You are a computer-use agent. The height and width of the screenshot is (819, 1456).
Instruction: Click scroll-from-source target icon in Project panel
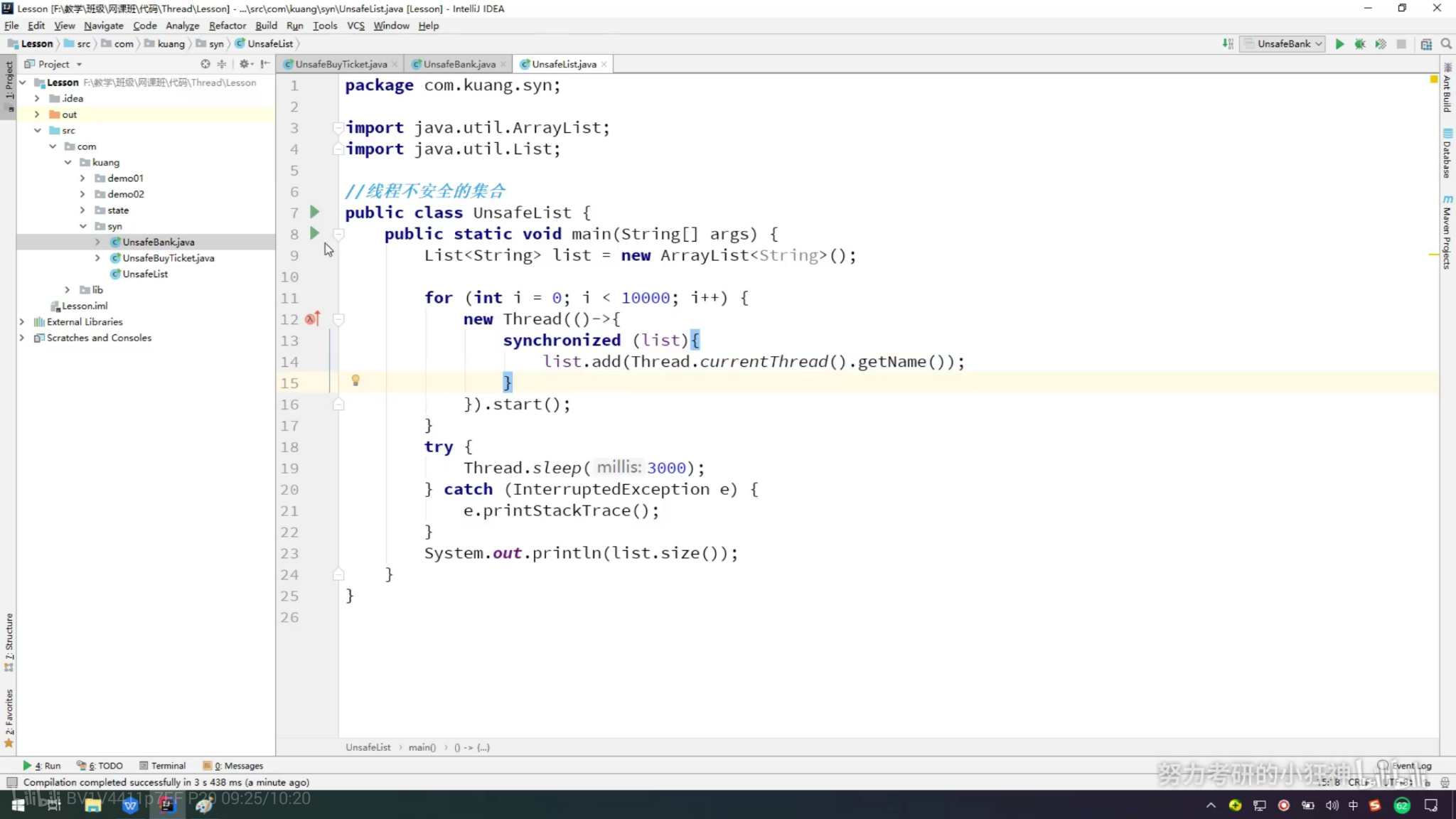click(x=205, y=64)
